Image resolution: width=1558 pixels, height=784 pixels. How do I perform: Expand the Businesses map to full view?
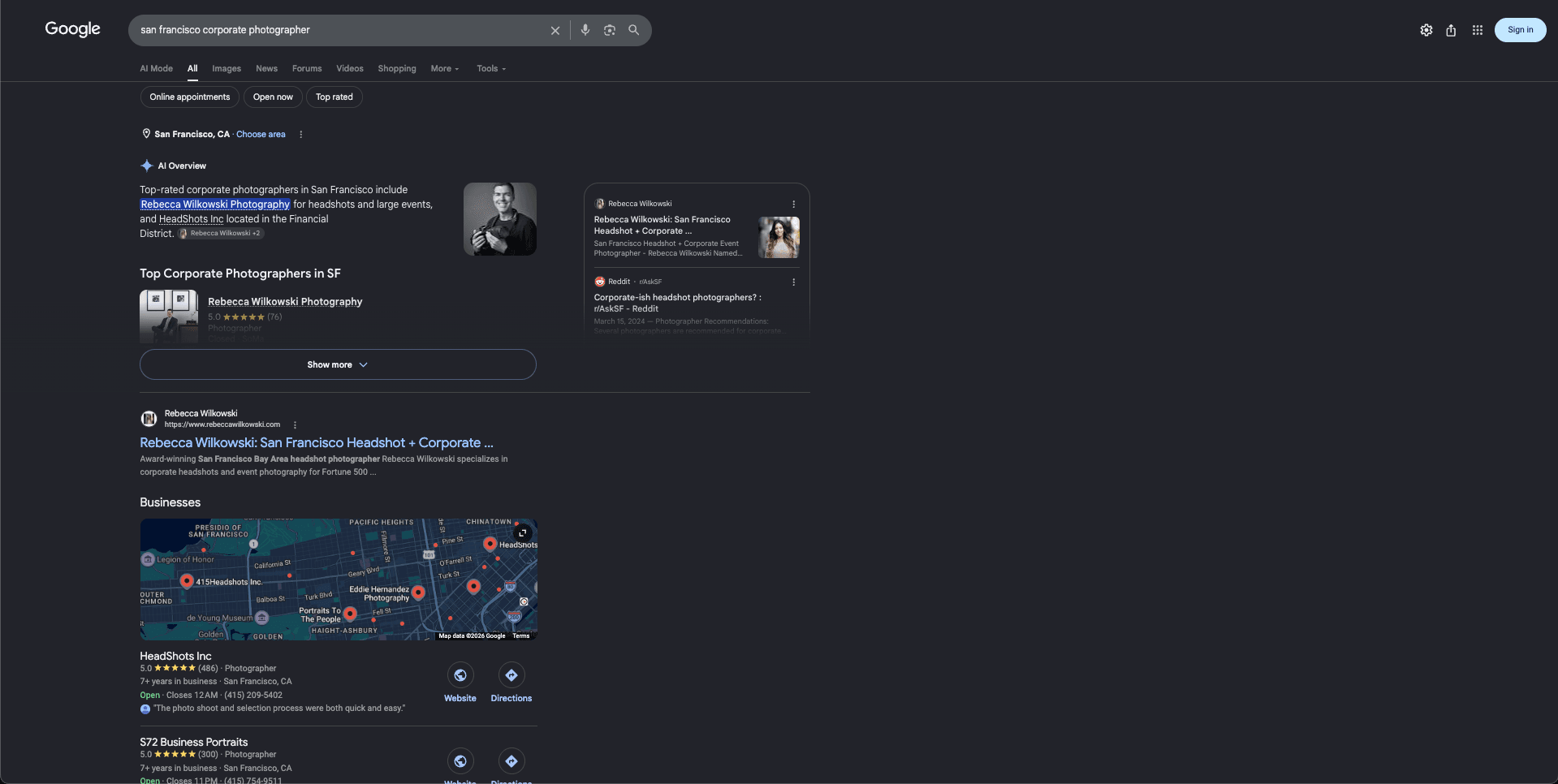point(523,533)
